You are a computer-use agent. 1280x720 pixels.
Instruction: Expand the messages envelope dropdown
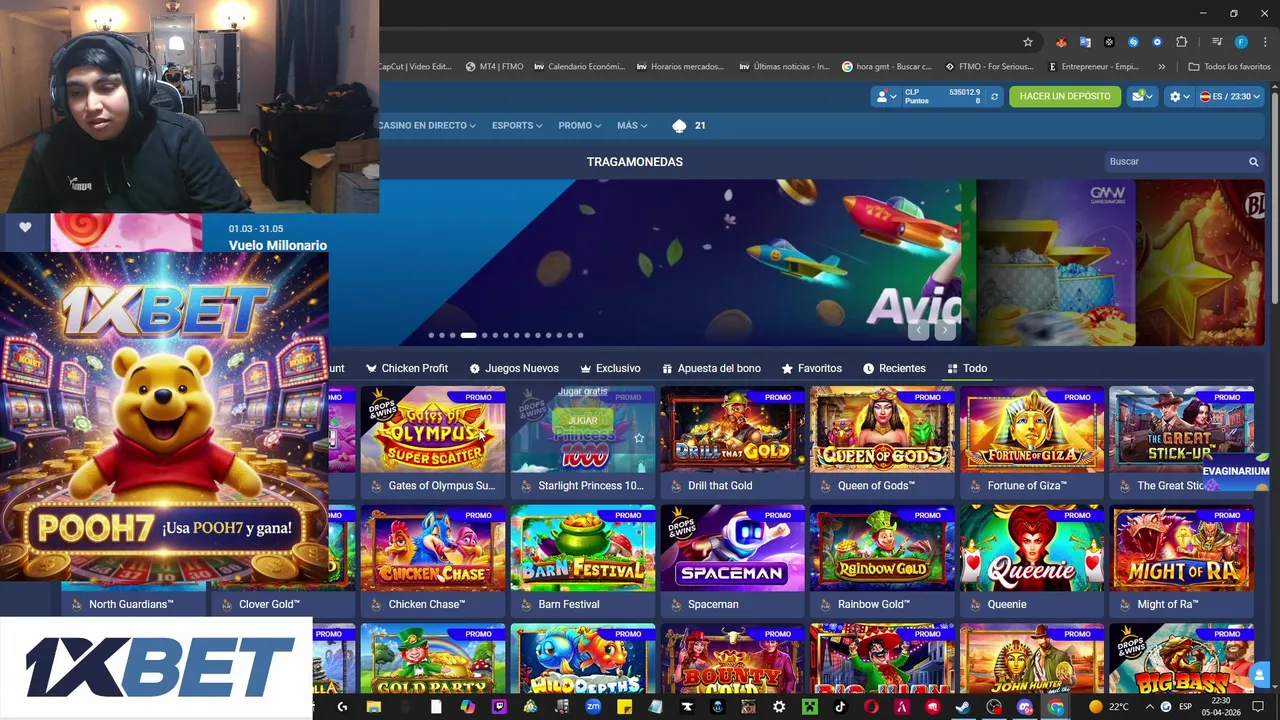1142,96
